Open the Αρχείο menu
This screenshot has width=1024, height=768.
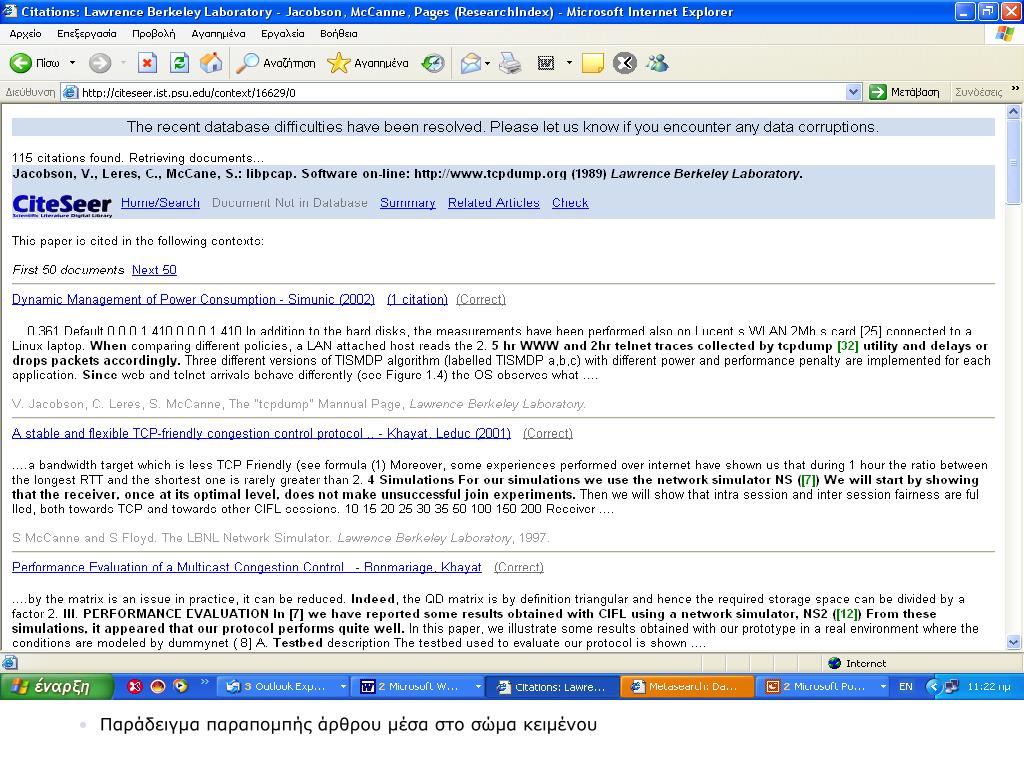click(x=25, y=33)
